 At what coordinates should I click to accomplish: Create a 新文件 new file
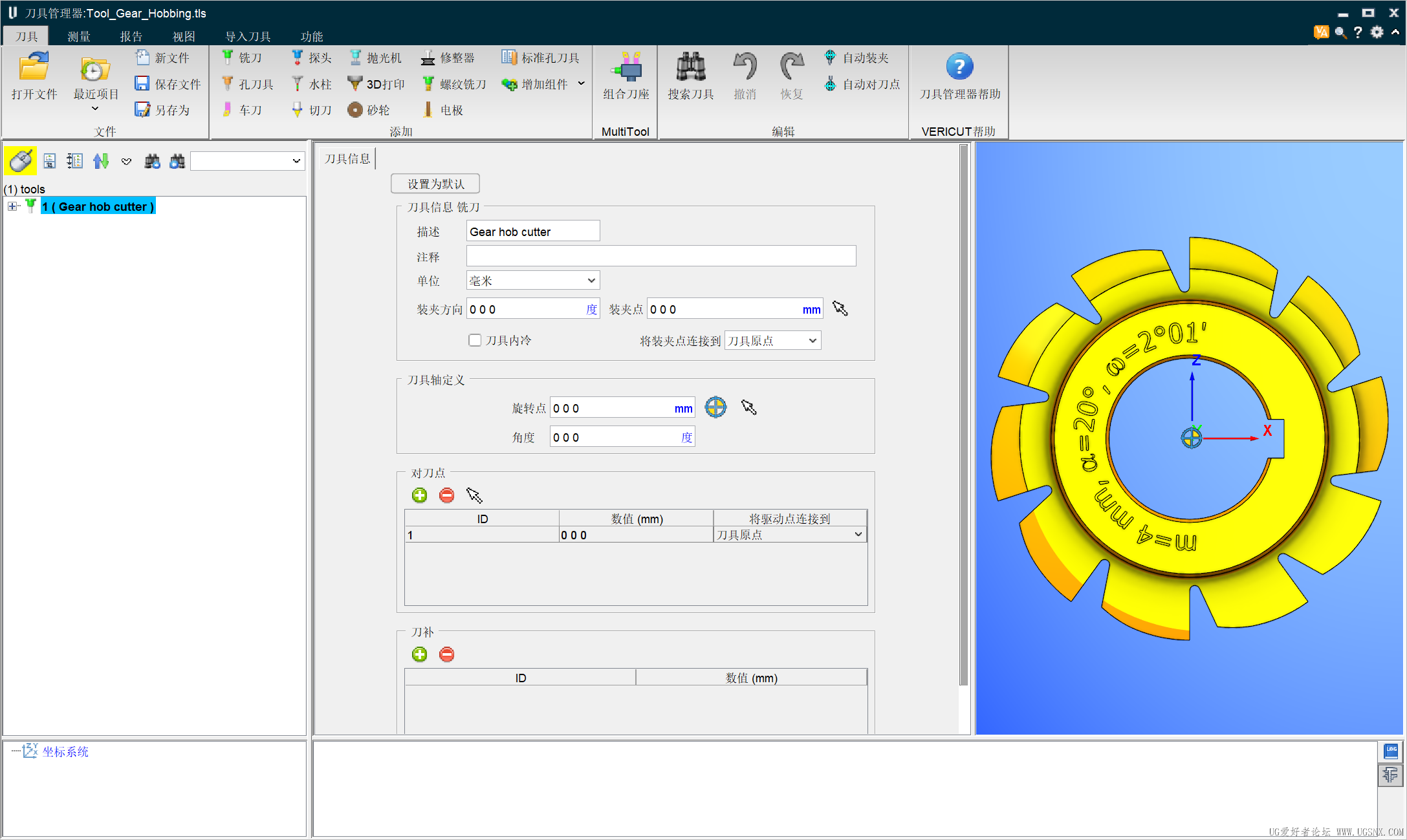point(163,58)
